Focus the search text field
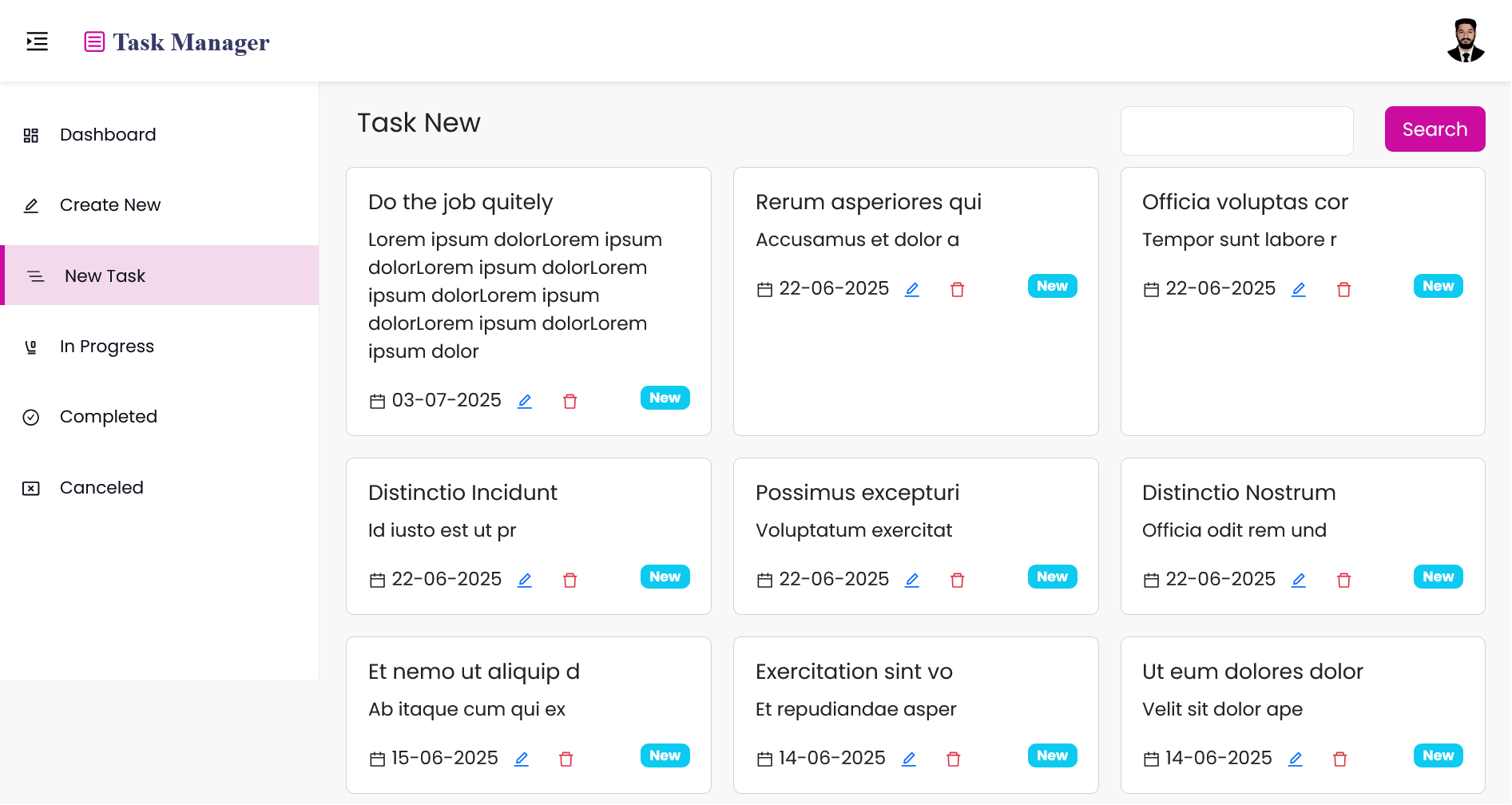This screenshot has width=1512, height=805. click(1236, 131)
